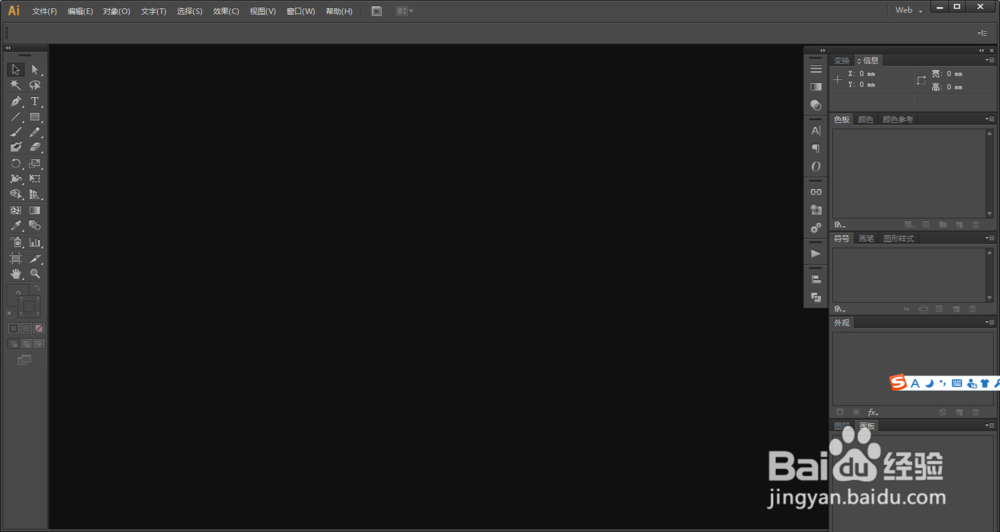Select the Pencil tool
This screenshot has height=532, width=1000.
pyautogui.click(x=35, y=132)
